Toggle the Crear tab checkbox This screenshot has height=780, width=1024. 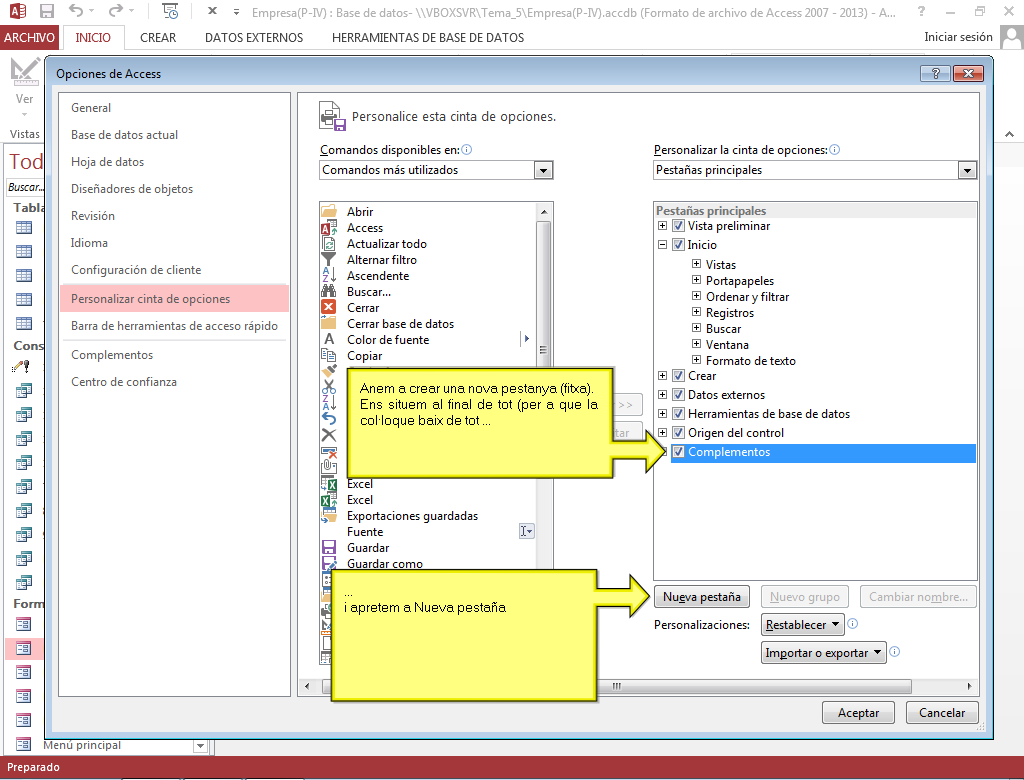tap(679, 376)
